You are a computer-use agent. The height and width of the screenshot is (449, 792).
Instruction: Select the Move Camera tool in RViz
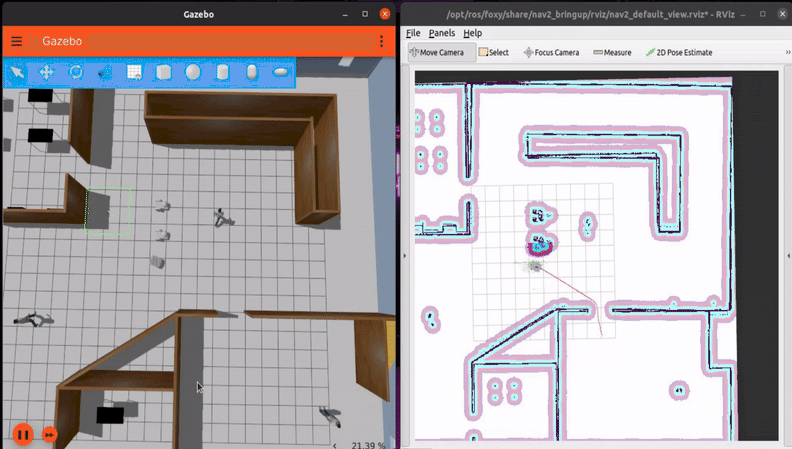(x=441, y=53)
